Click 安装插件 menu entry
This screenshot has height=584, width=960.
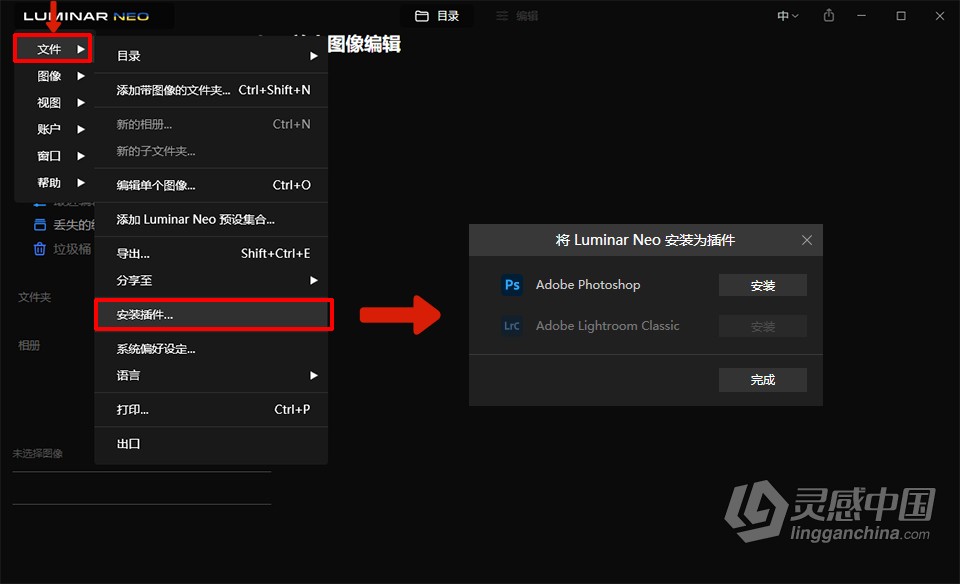pos(211,315)
